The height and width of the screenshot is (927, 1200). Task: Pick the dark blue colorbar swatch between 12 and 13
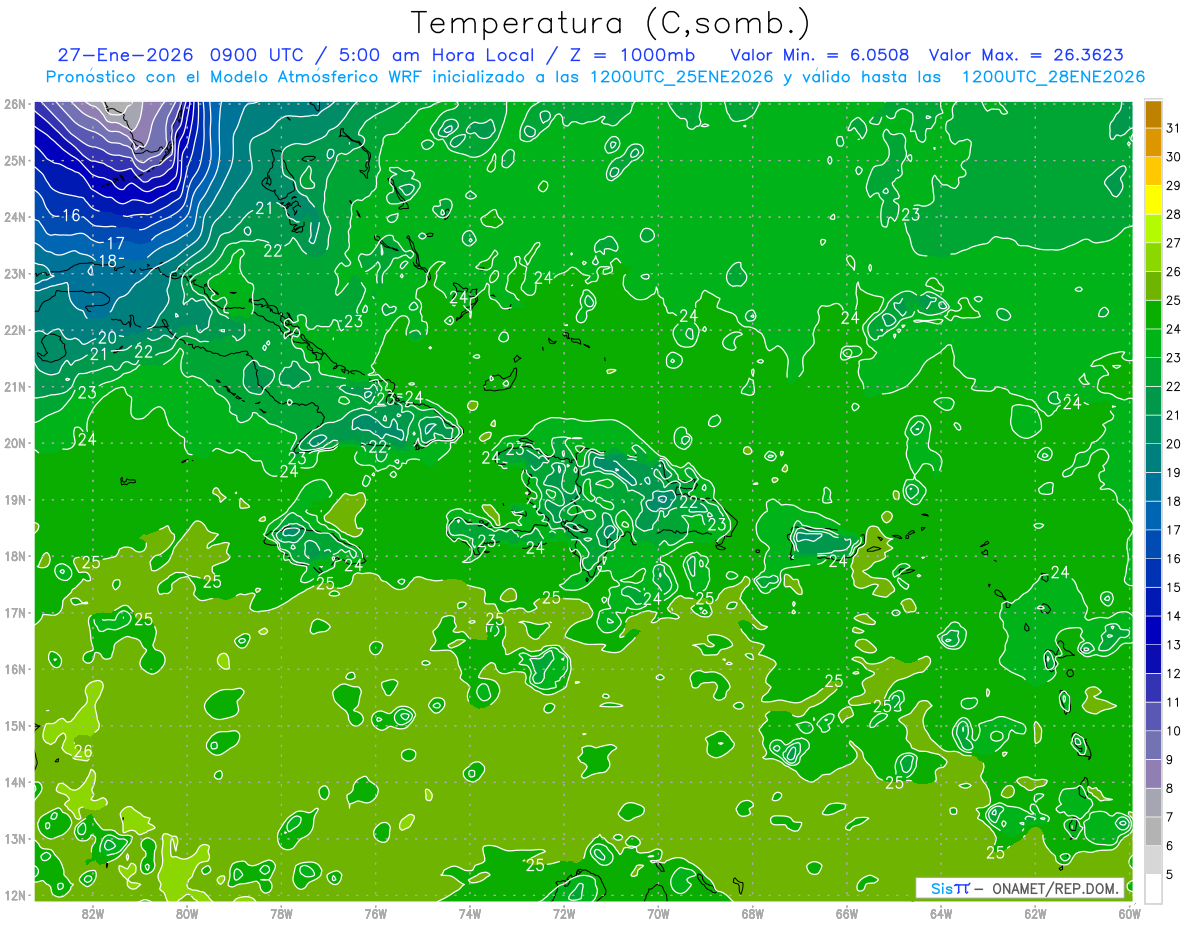pos(1153,659)
